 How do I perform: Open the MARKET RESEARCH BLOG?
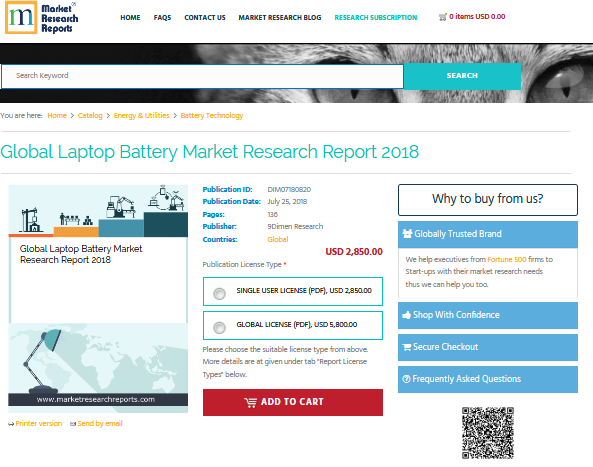[279, 18]
